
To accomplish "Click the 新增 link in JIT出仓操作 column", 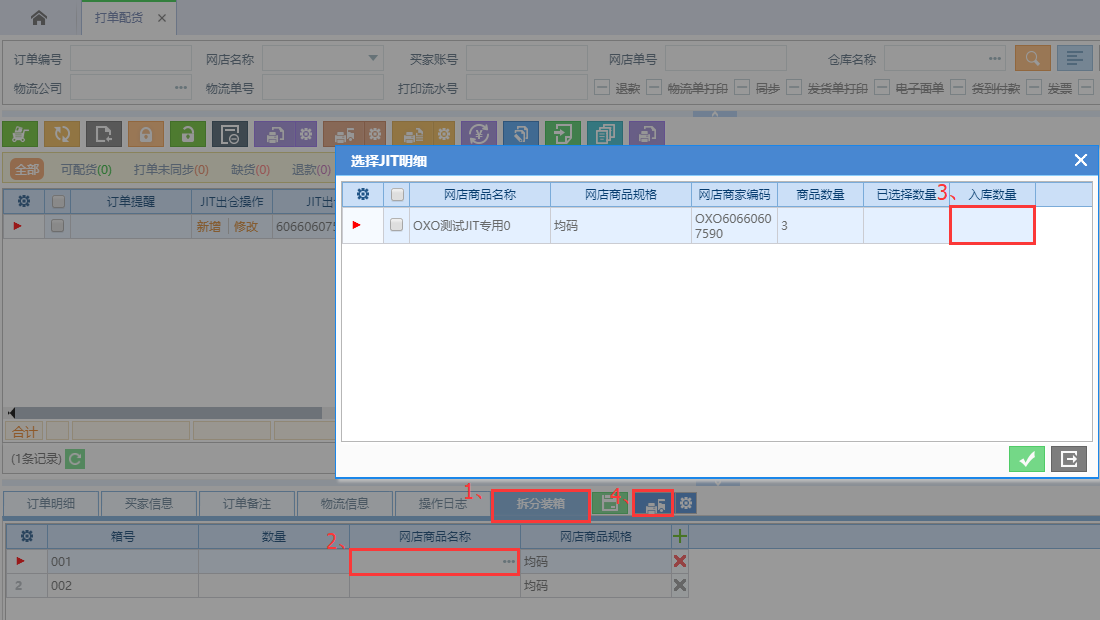I will click(208, 226).
